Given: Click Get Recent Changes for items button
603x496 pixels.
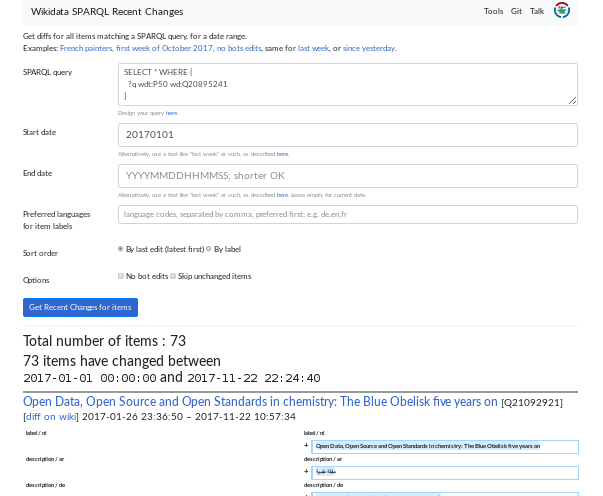Looking at the screenshot, I should pyautogui.click(x=80, y=308).
